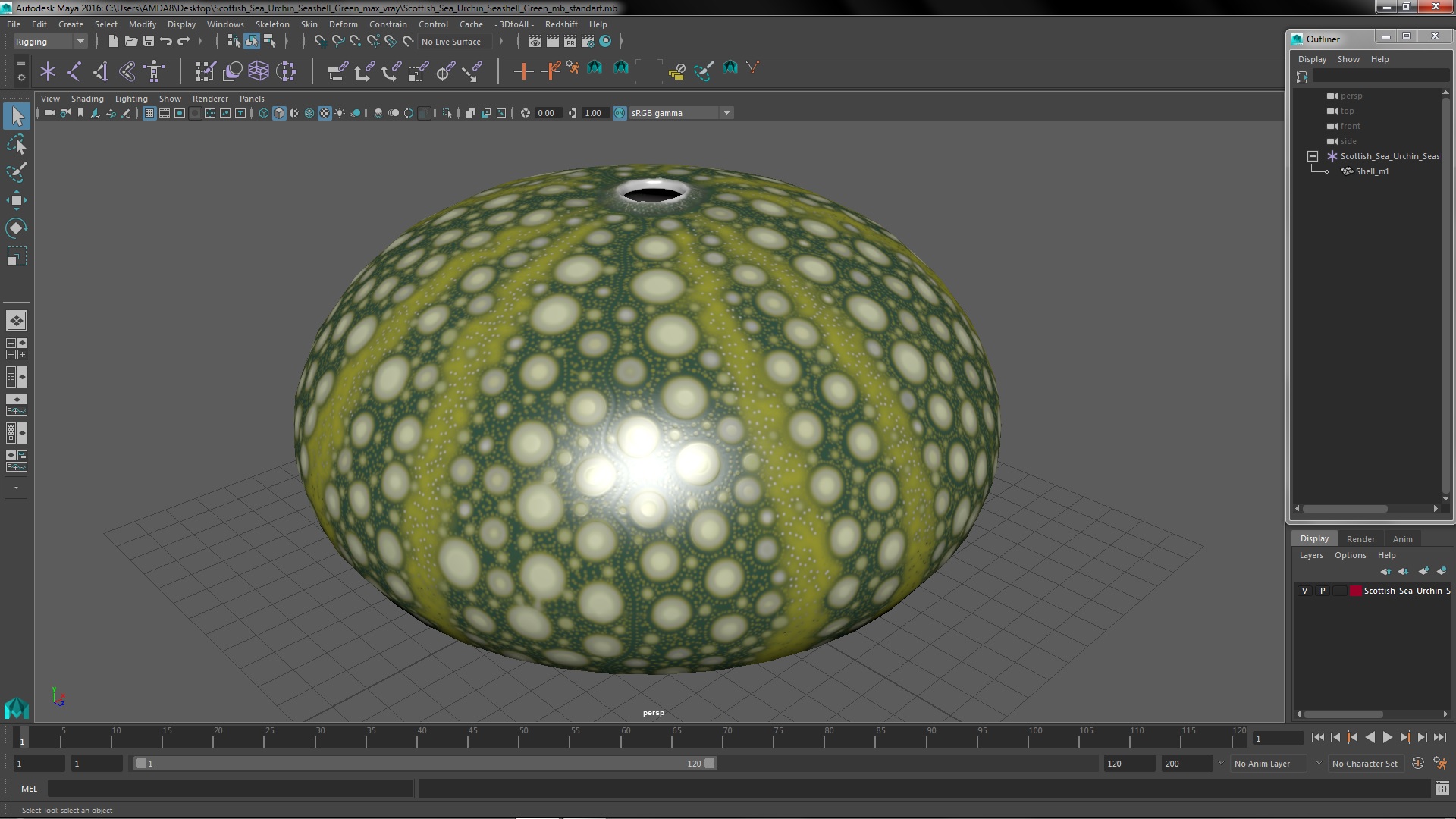Select the arrow Select tool in left toolbox
This screenshot has width=1456, height=819.
[17, 116]
